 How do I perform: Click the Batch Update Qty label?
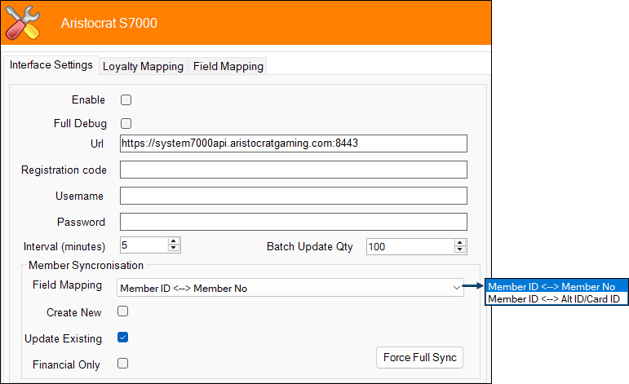pos(310,246)
